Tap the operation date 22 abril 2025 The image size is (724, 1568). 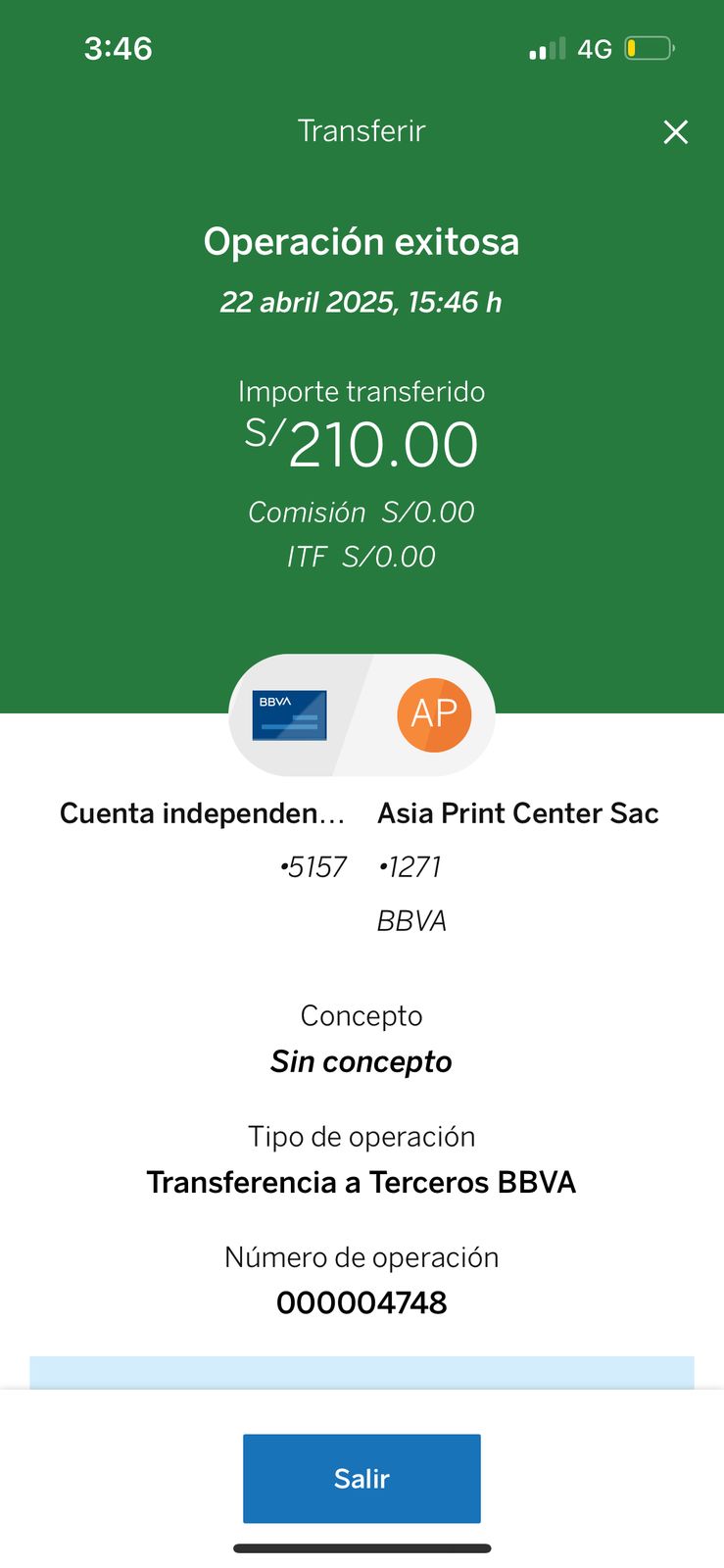[x=362, y=302]
